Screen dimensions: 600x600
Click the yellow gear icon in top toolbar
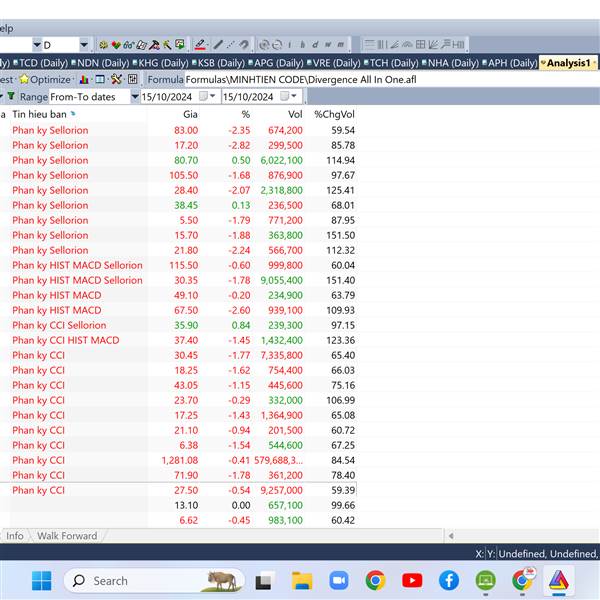pyautogui.click(x=103, y=45)
